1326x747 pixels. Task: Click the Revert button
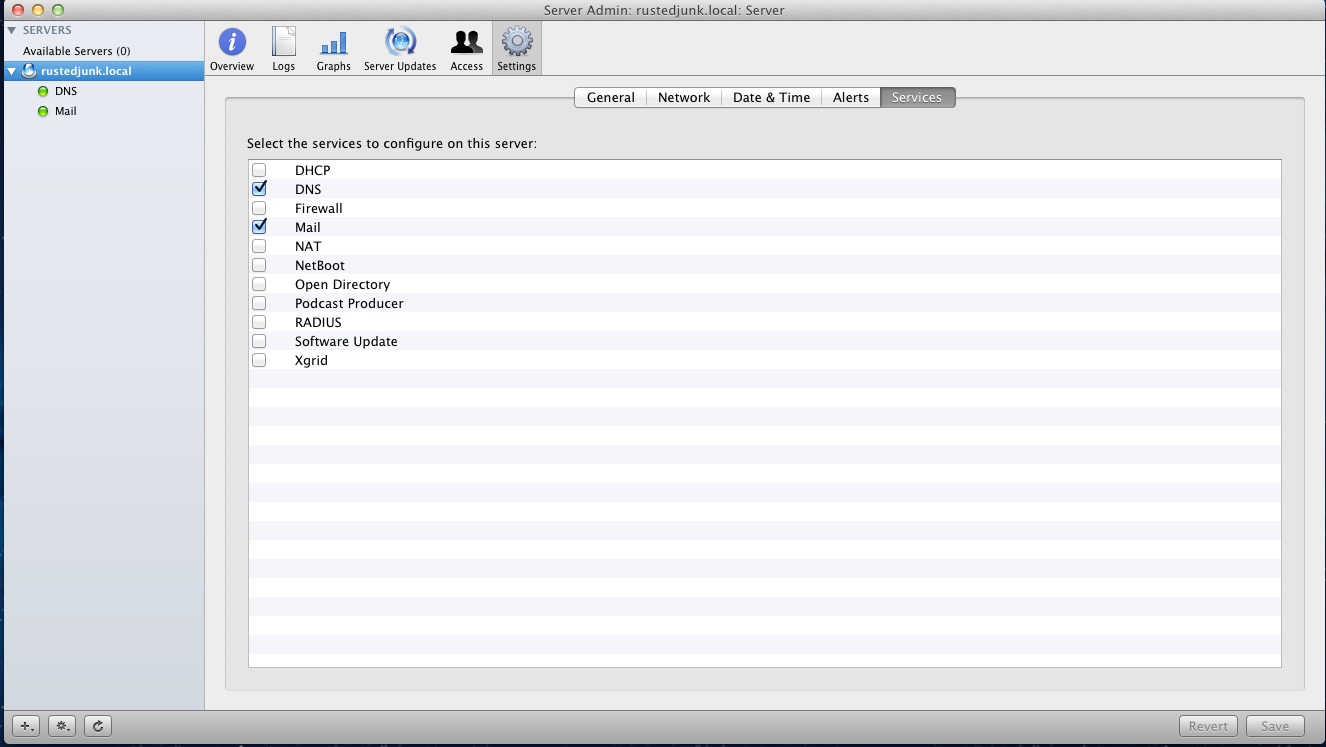tap(1208, 726)
